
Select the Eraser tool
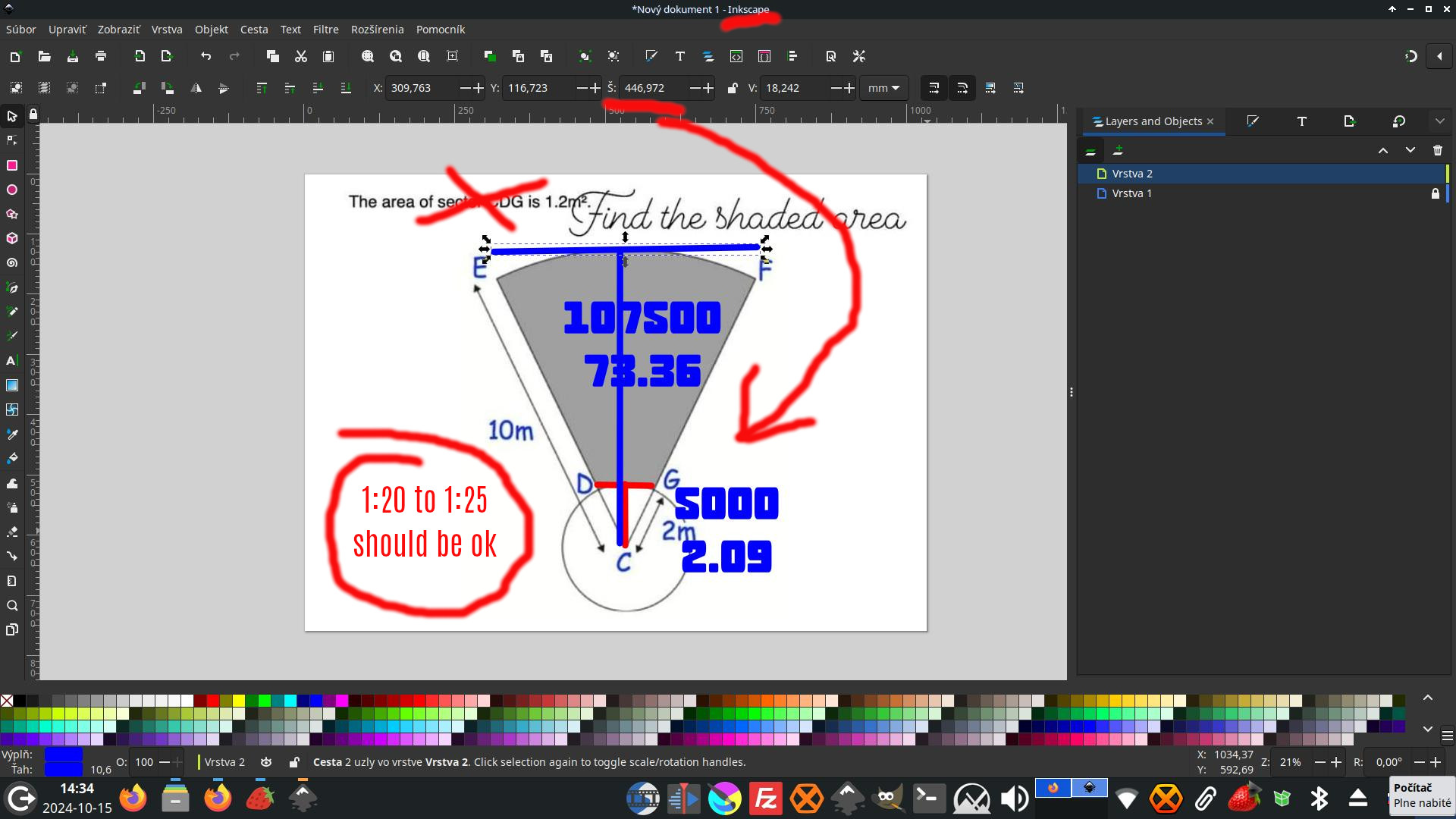click(x=12, y=532)
